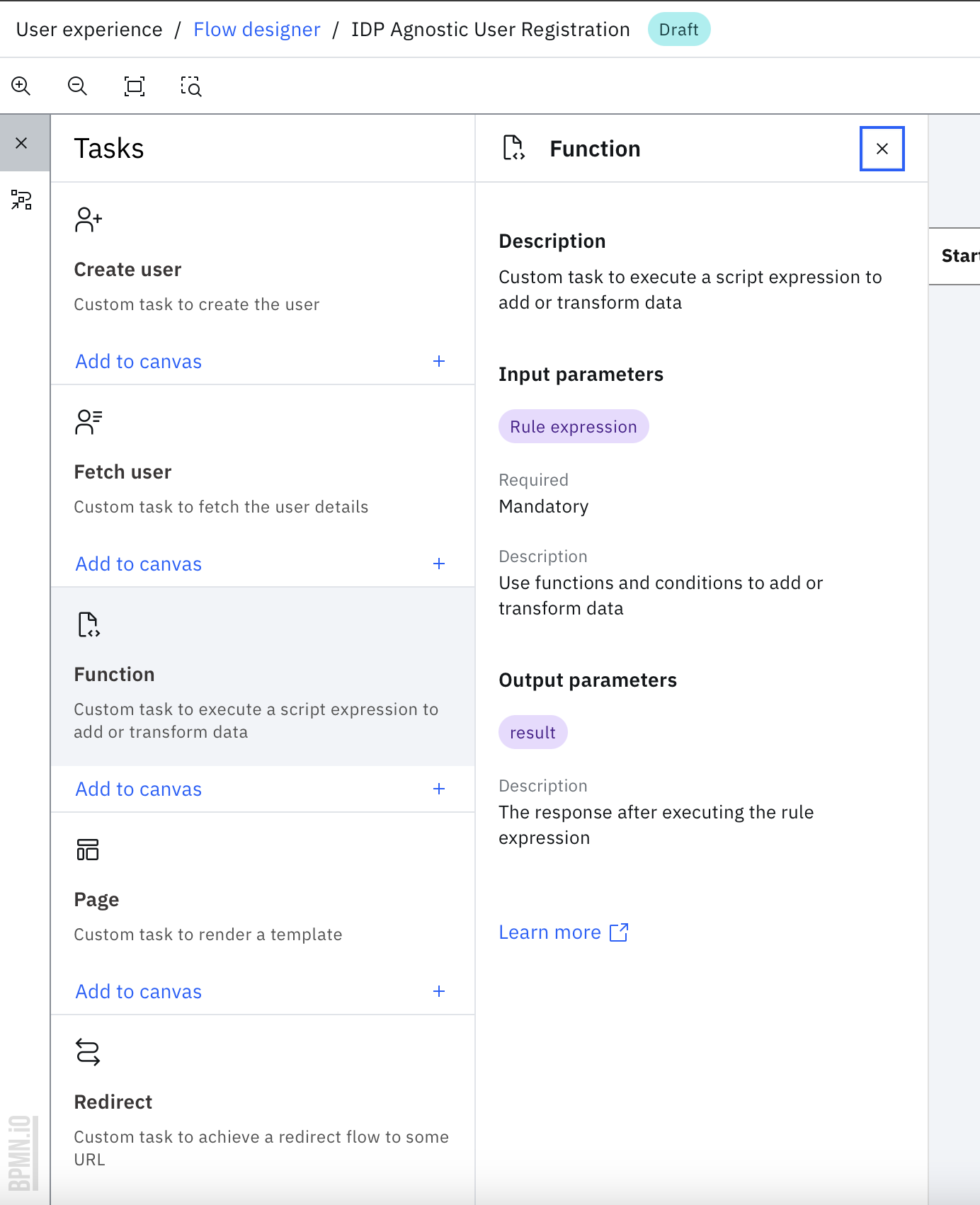Select the Redirect task card

(x=262, y=1104)
